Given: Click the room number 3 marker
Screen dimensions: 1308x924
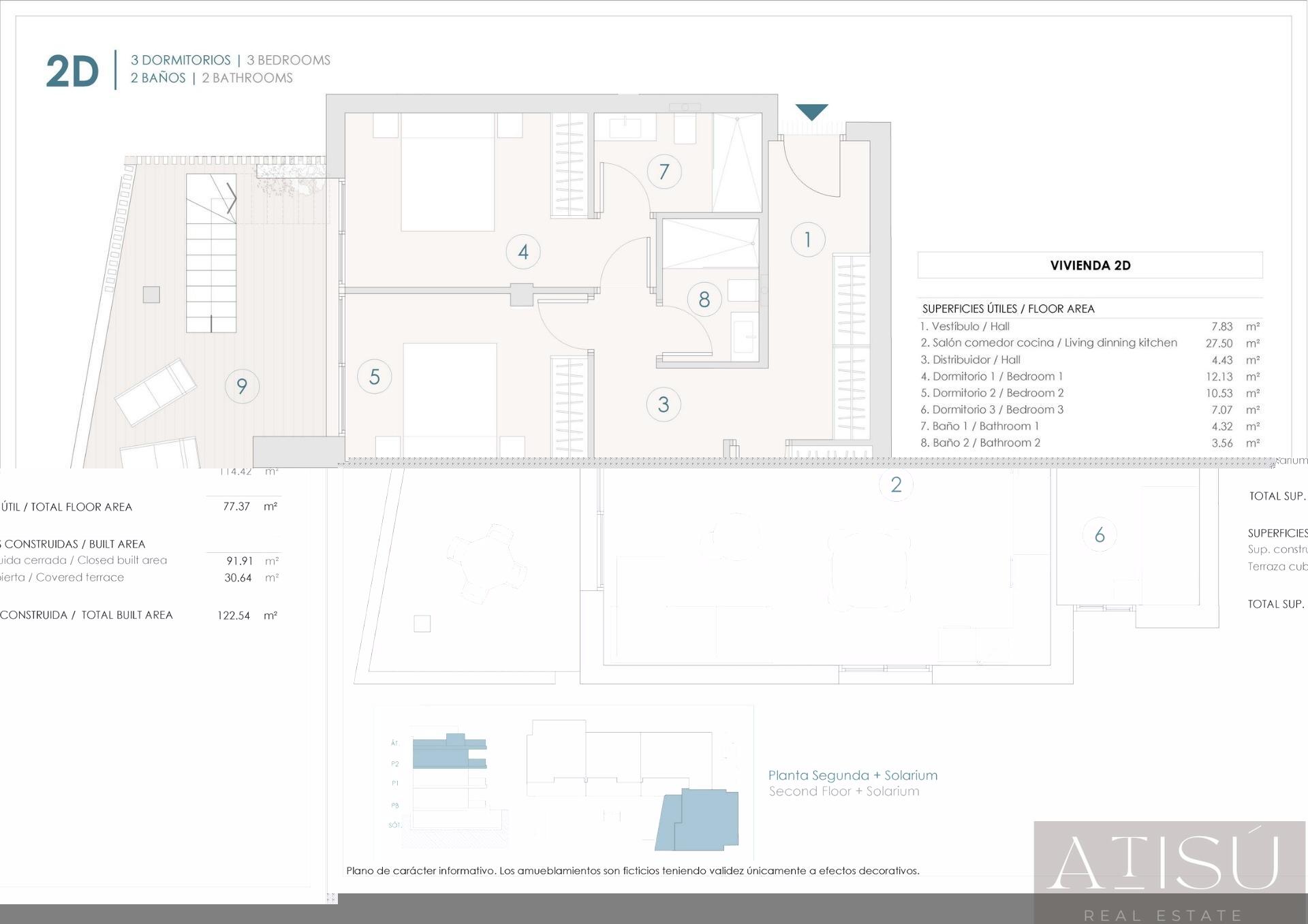Looking at the screenshot, I should coord(664,404).
